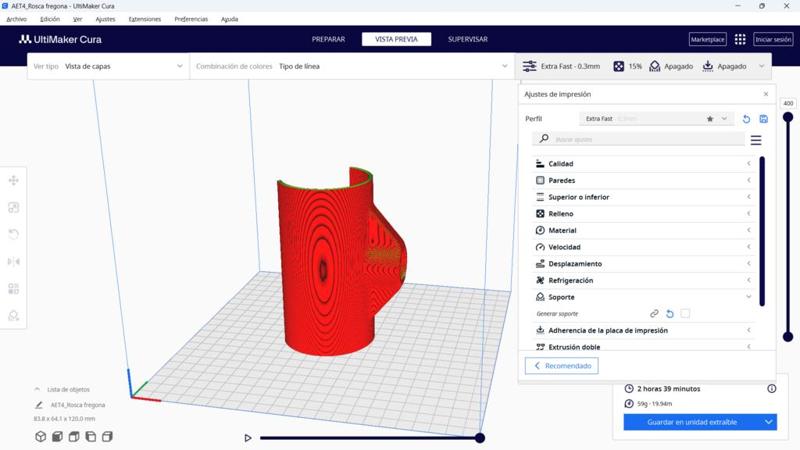Collapse the Soporte settings category
The image size is (800, 450).
[643, 297]
